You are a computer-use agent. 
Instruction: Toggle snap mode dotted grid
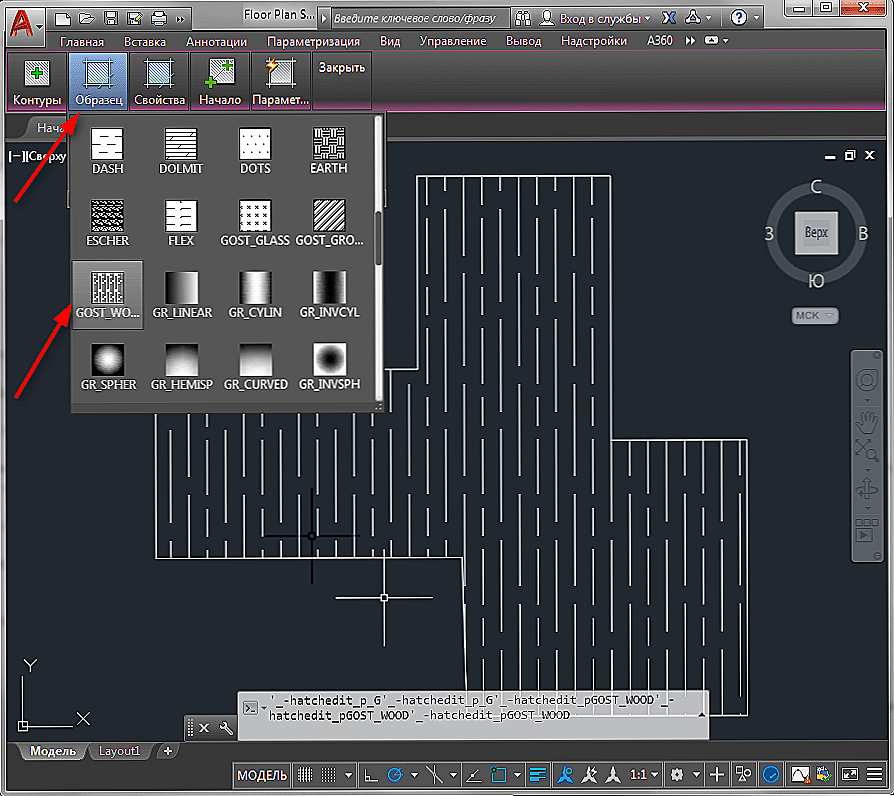pos(329,775)
